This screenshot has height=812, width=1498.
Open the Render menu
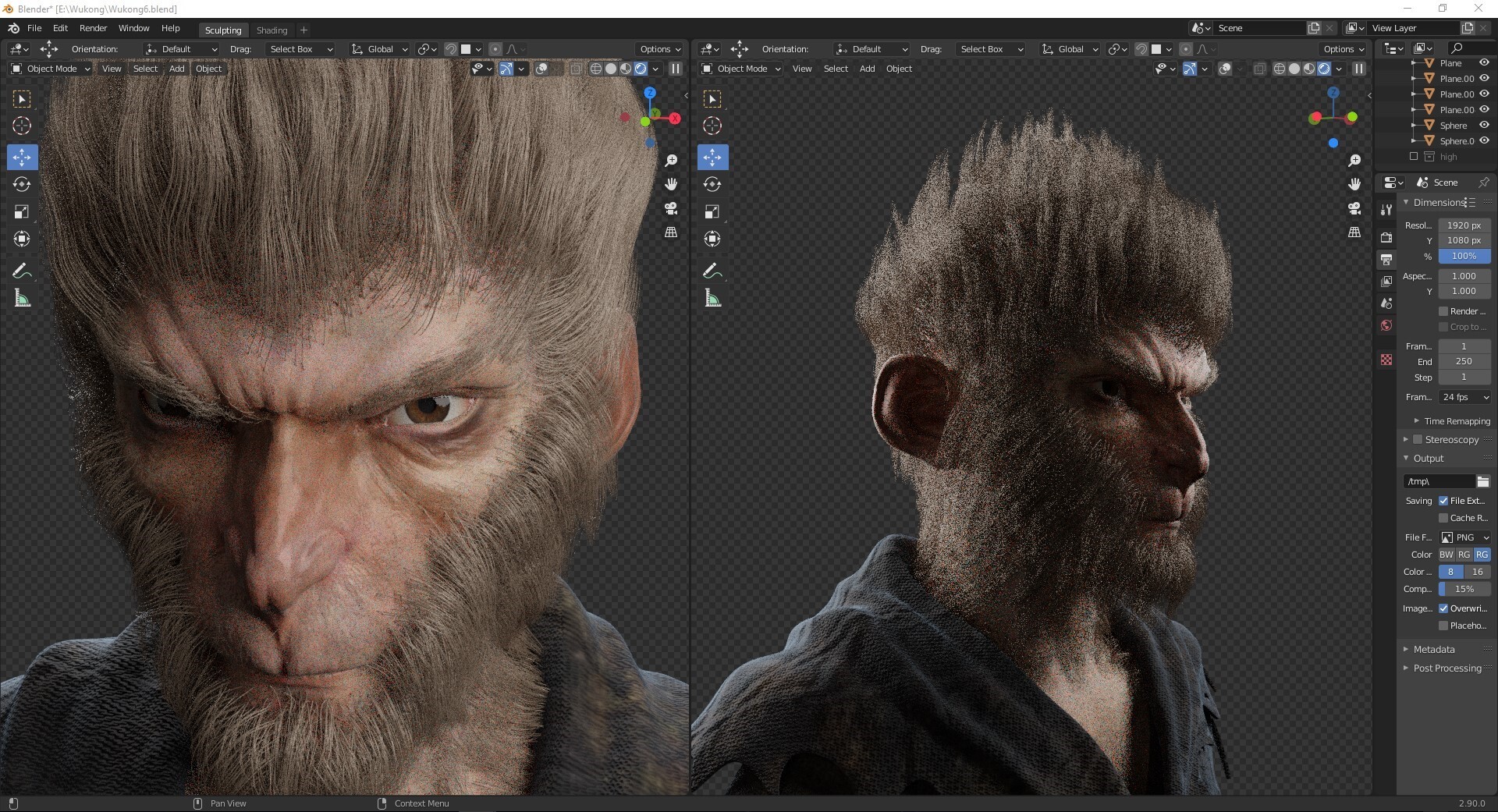(93, 28)
